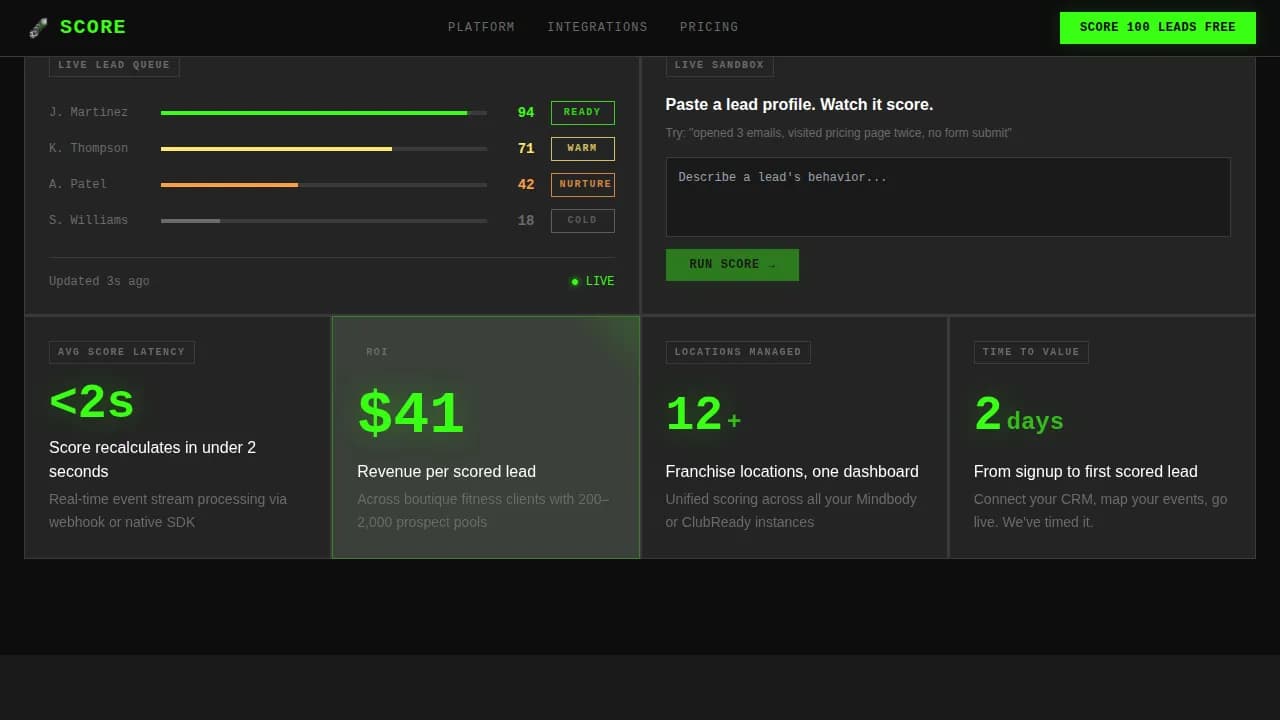Click A. Patel score progress bar

(324, 185)
